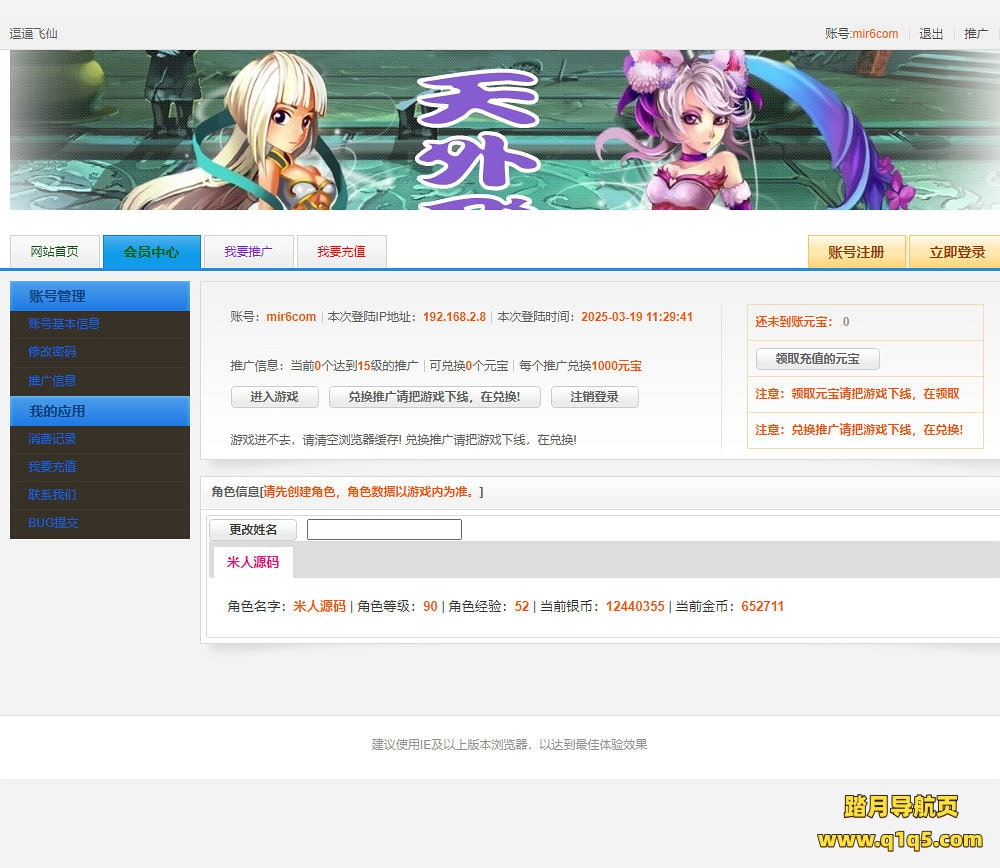Image resolution: width=1000 pixels, height=868 pixels.
Task: View 消费记录 in the sidebar
Action: pyautogui.click(x=52, y=439)
